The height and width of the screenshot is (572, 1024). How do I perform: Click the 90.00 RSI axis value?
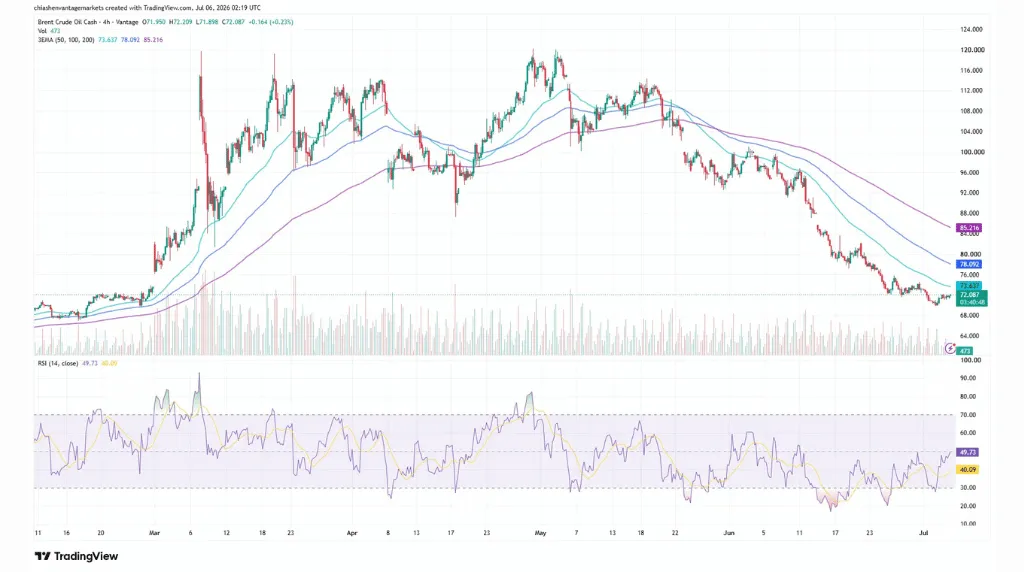968,378
